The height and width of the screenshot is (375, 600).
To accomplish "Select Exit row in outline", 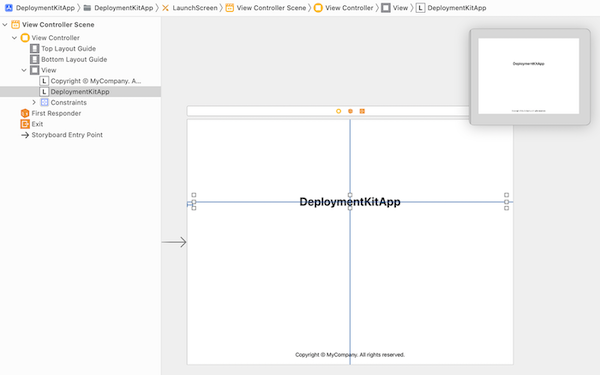I will pyautogui.click(x=80, y=124).
